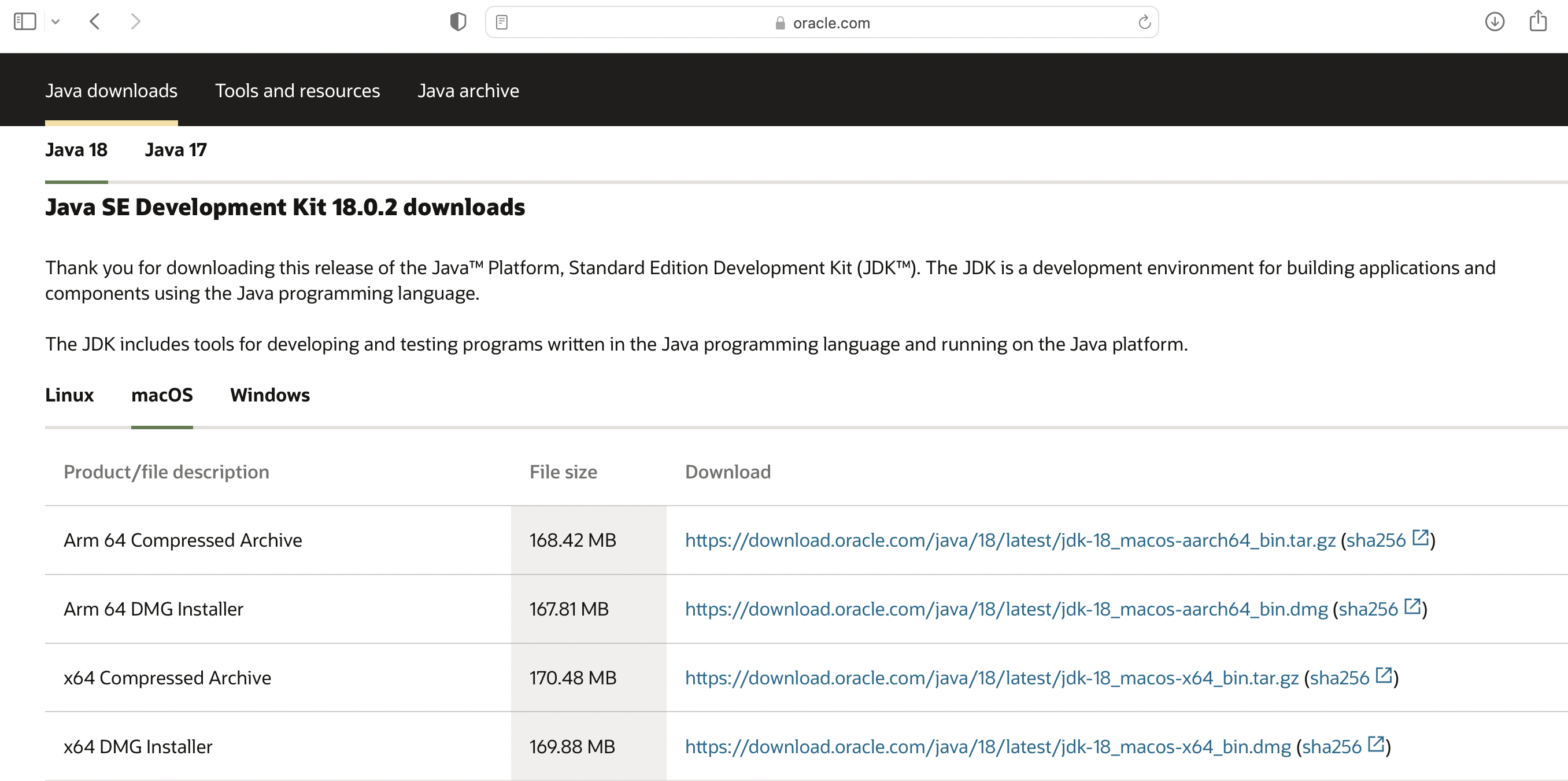Reload the oracle.com page

tap(1144, 22)
